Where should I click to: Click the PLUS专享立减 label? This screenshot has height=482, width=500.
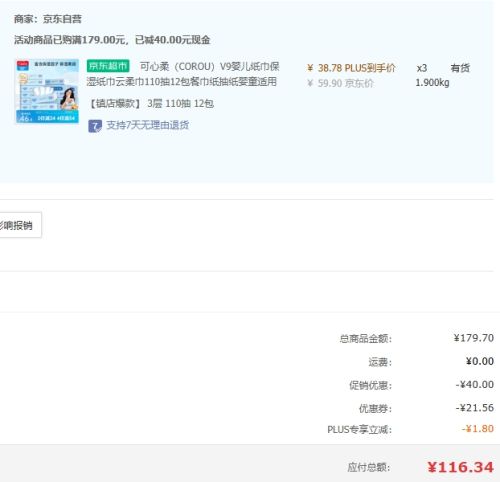click(359, 429)
